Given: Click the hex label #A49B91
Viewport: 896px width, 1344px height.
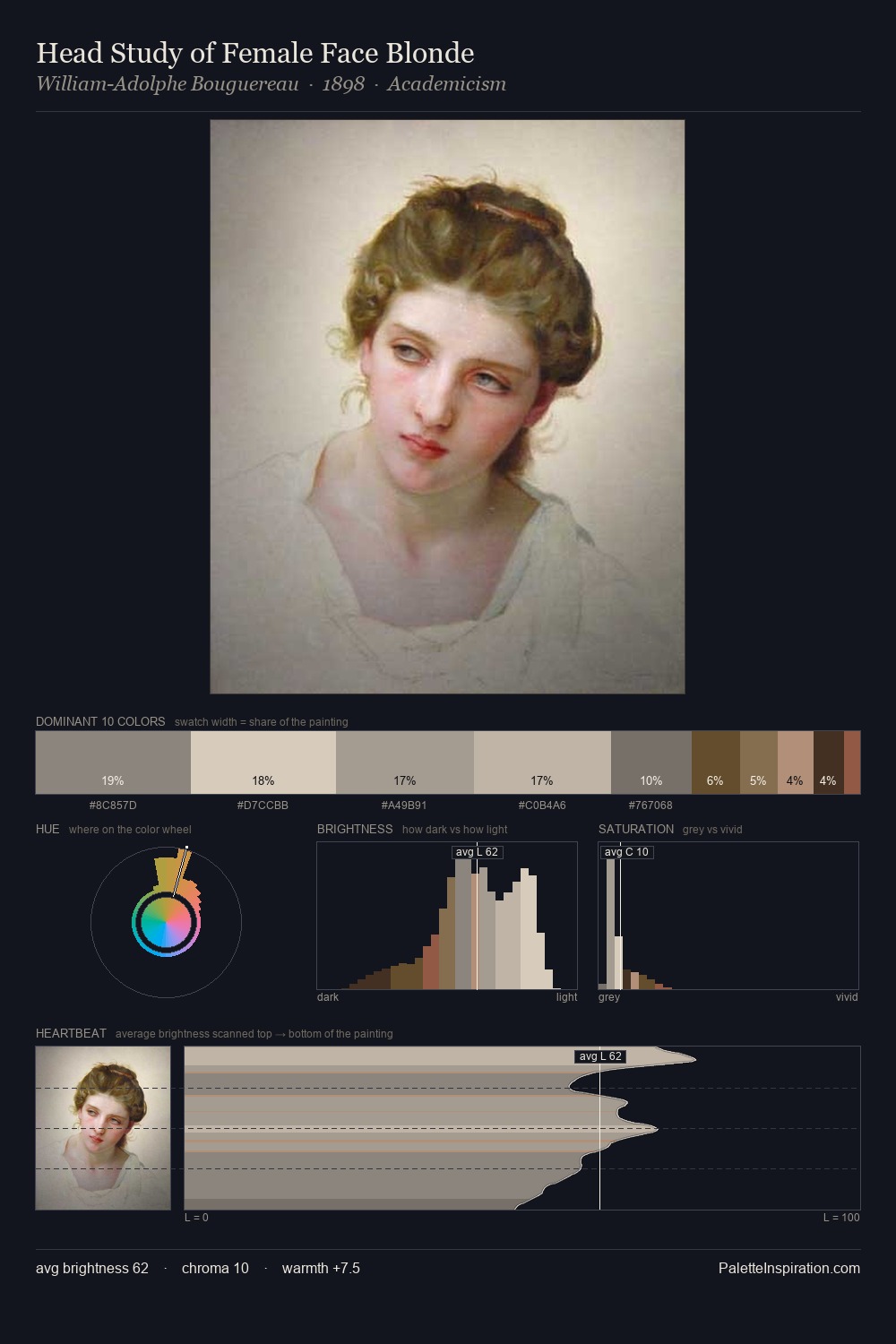Looking at the screenshot, I should (405, 806).
